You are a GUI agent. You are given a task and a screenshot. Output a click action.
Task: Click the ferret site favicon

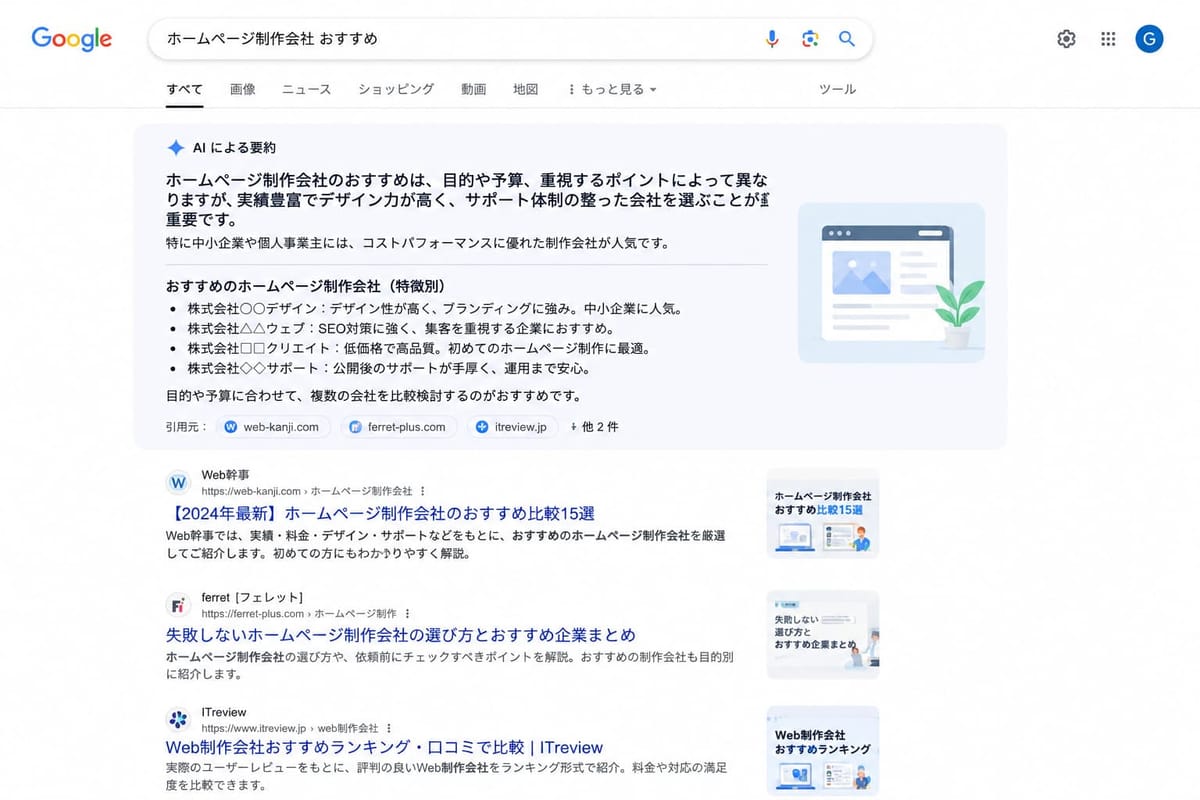click(x=178, y=605)
